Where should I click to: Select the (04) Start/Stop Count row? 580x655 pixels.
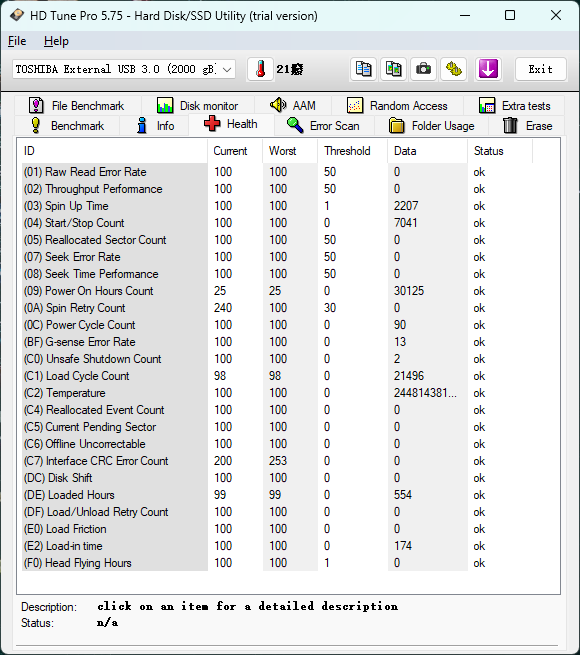pyautogui.click(x=277, y=223)
